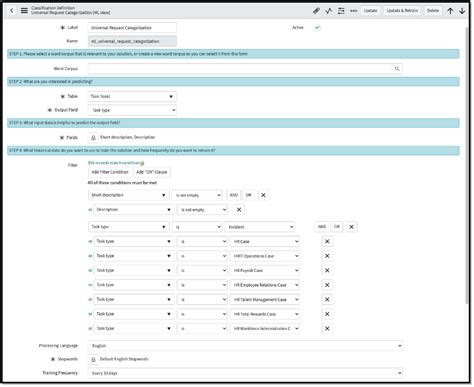Click AND button on Incident row
This screenshot has width=474, height=387.
[322, 227]
